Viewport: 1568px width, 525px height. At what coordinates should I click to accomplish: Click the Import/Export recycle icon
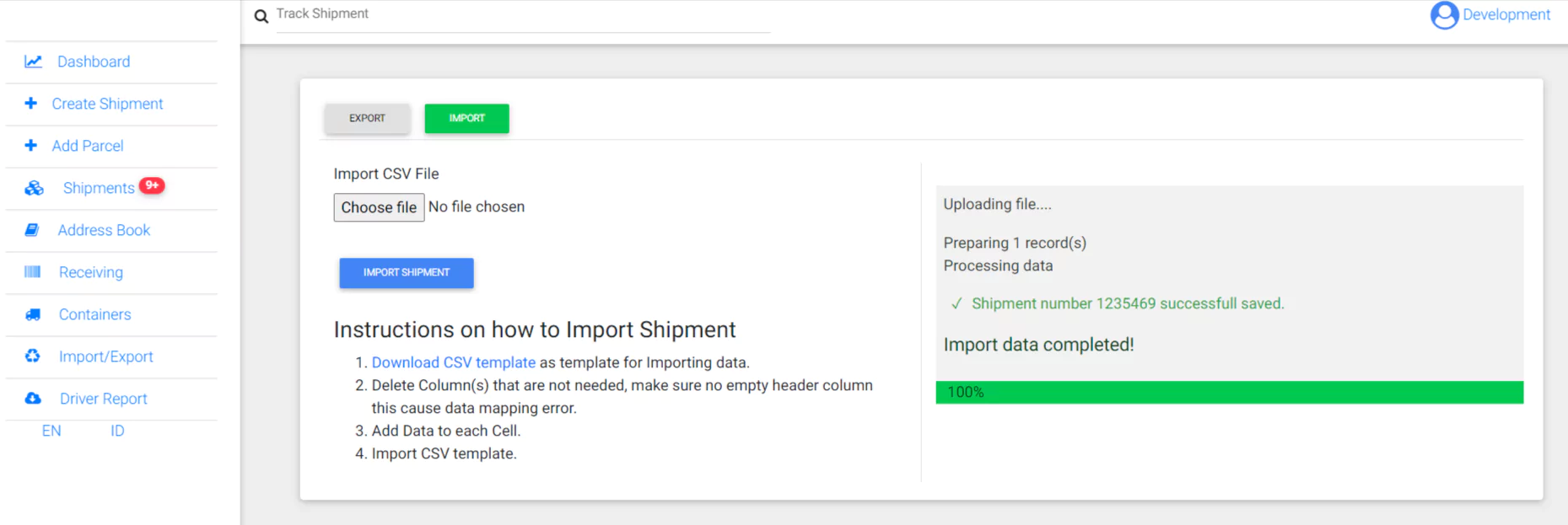click(x=33, y=356)
